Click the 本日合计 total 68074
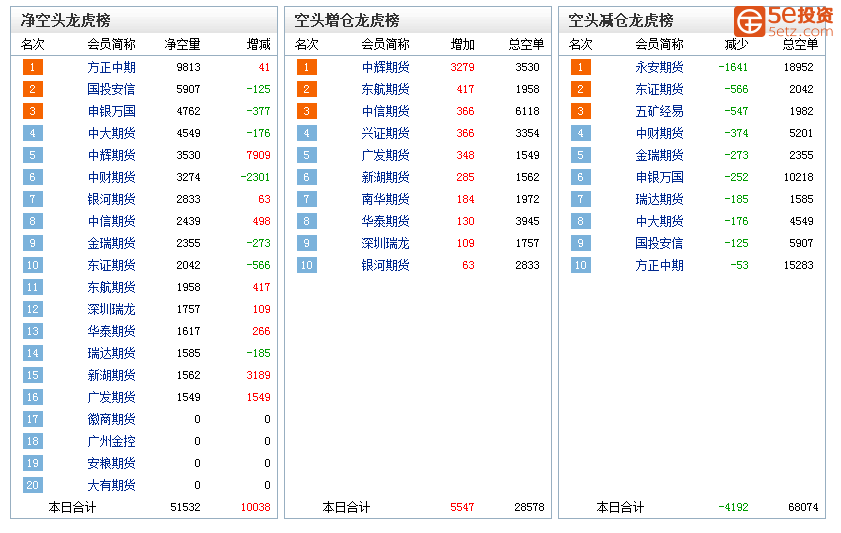 click(803, 507)
